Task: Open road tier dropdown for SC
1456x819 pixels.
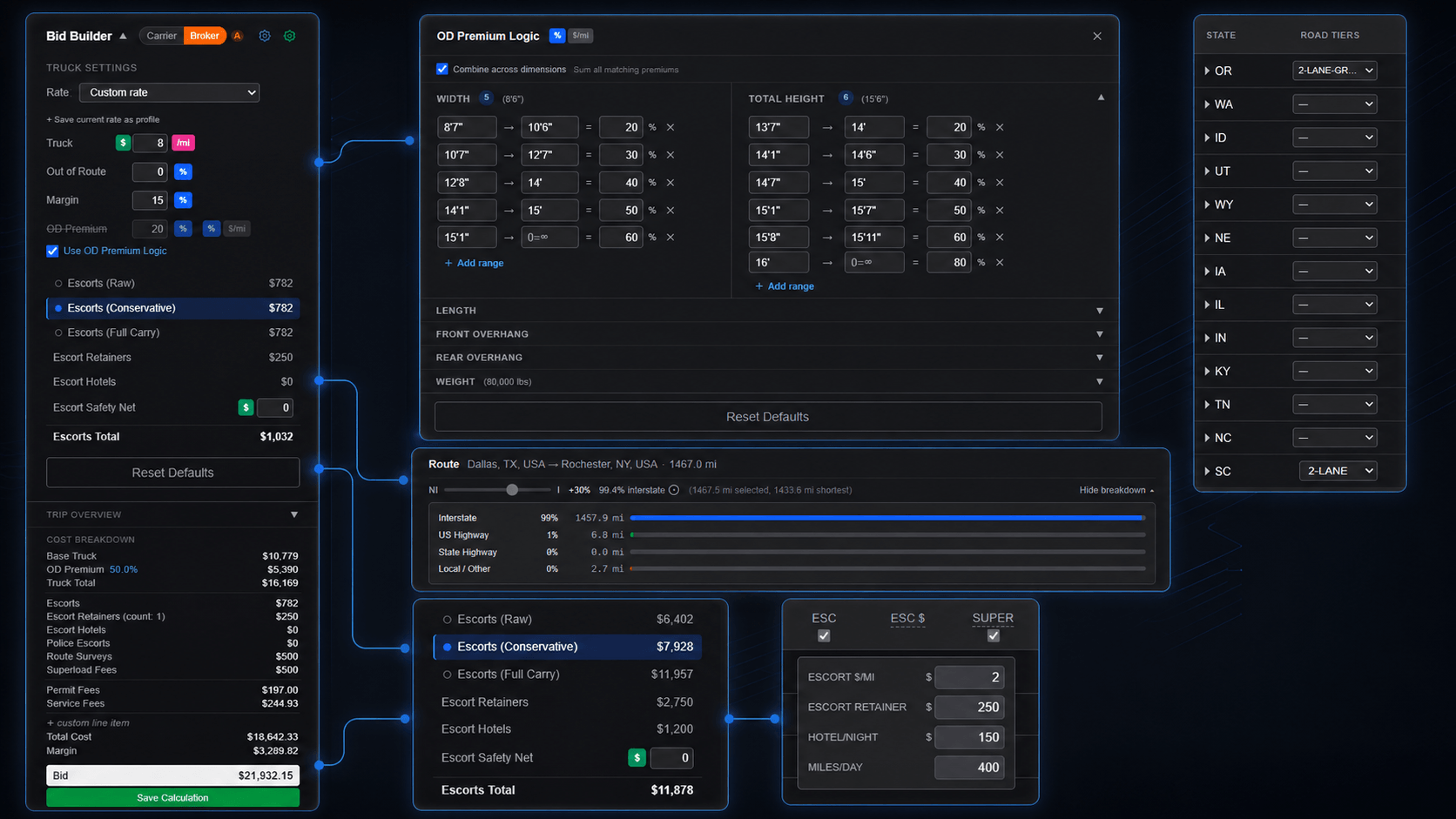Action: (x=1338, y=471)
